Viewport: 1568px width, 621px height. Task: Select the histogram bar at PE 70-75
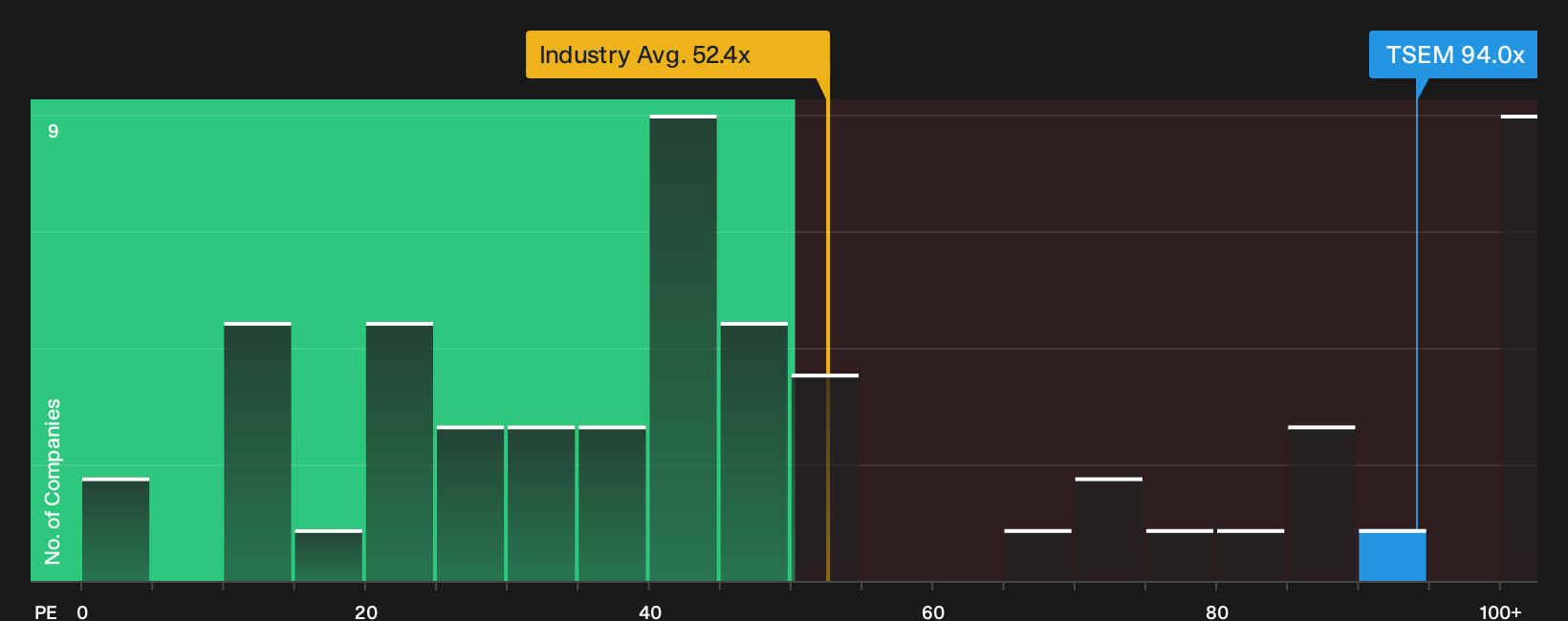pyautogui.click(x=1108, y=529)
